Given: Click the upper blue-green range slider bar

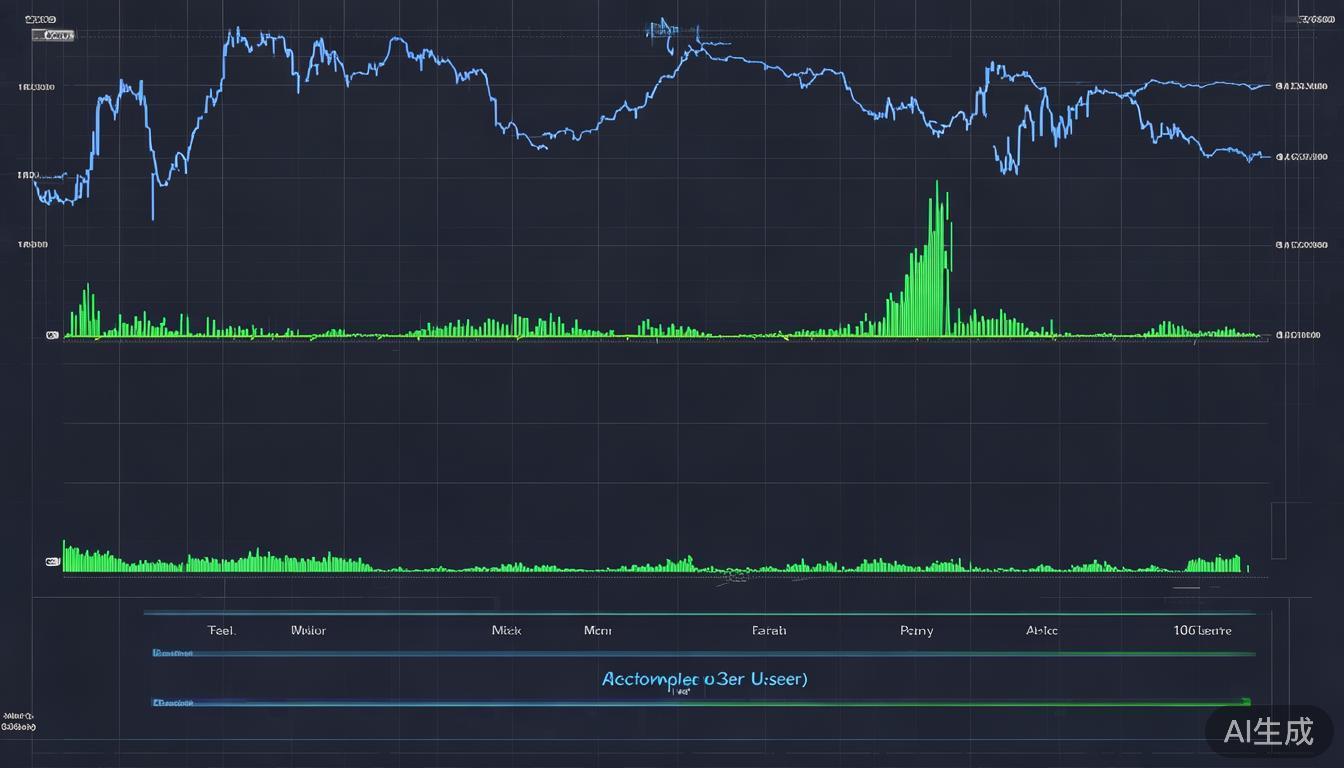Looking at the screenshot, I should coord(700,654).
